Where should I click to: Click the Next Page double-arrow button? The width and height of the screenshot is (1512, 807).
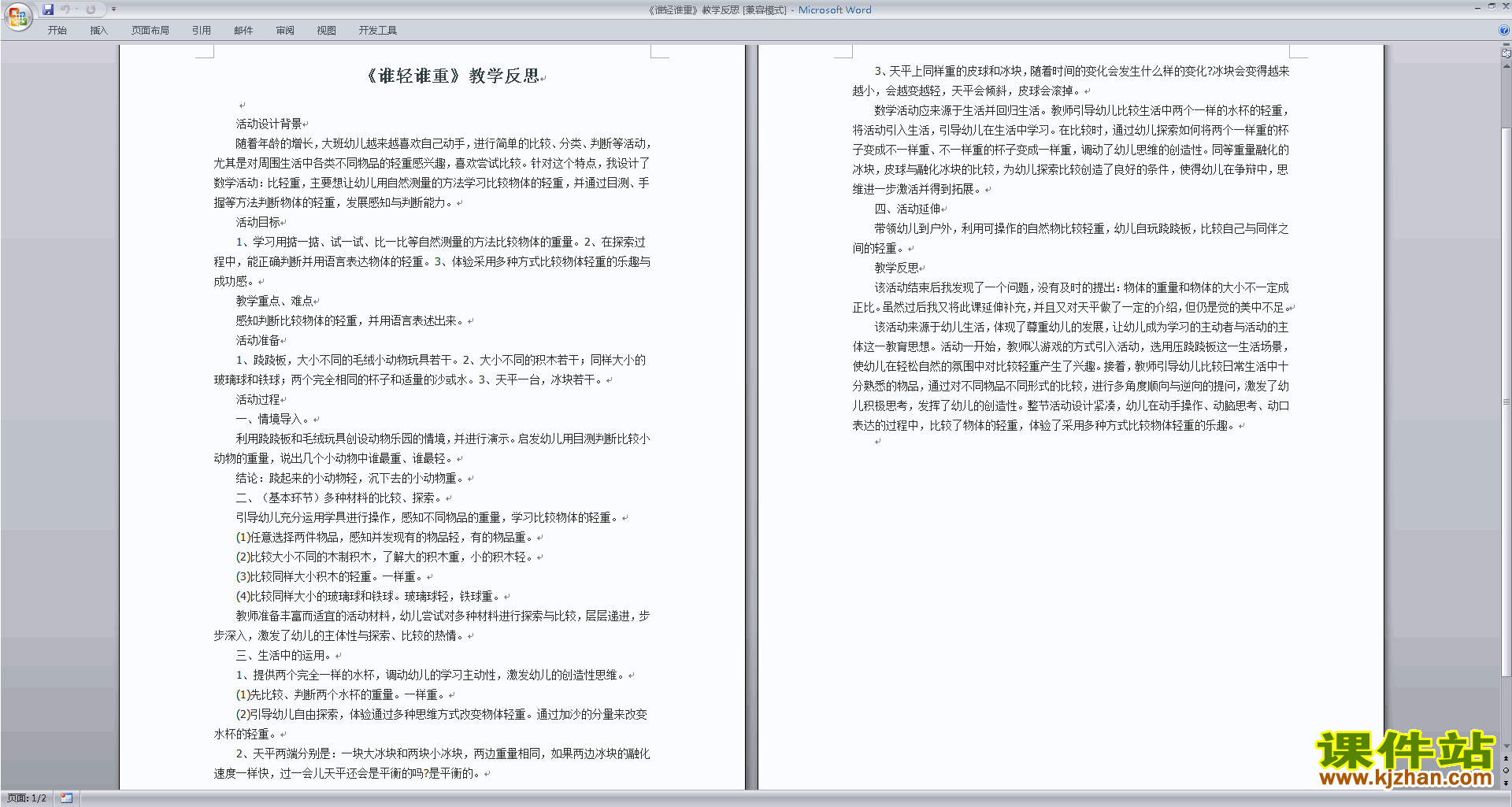(x=1506, y=783)
